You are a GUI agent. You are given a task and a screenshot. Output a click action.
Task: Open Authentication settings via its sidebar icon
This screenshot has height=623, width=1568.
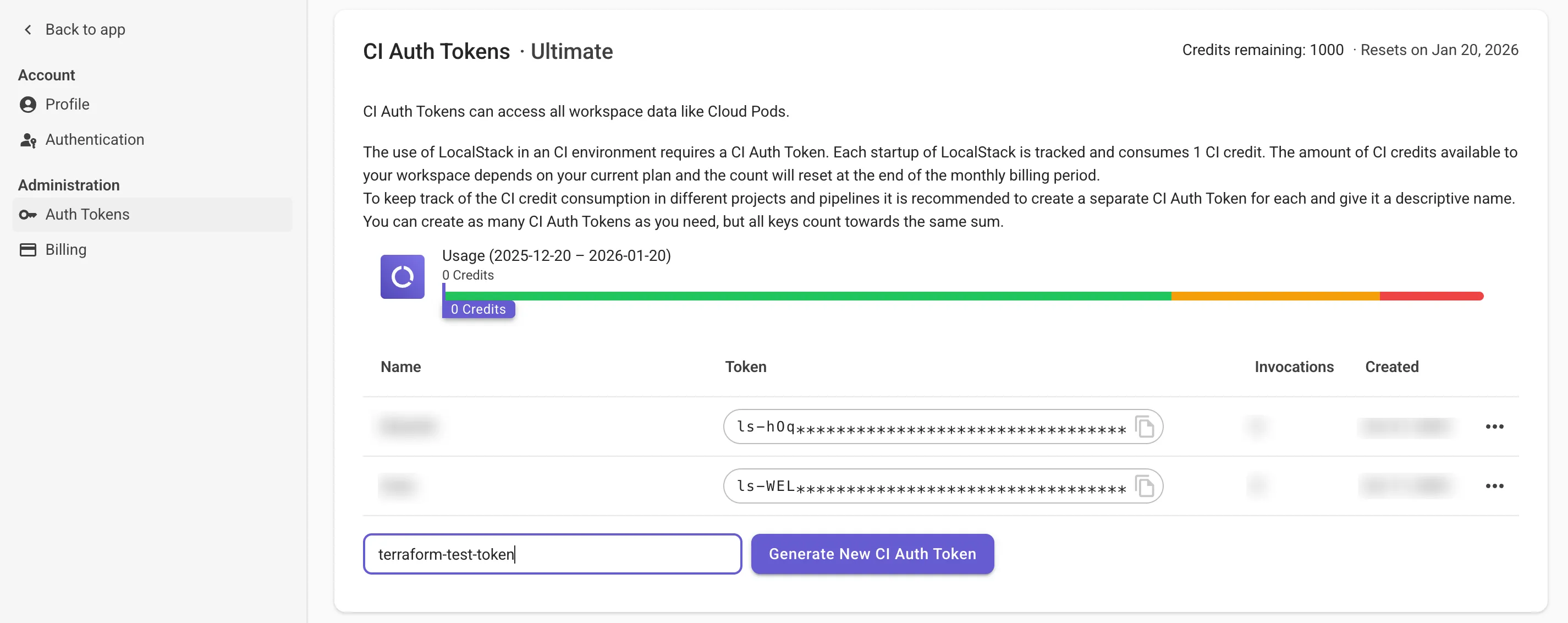[x=28, y=139]
